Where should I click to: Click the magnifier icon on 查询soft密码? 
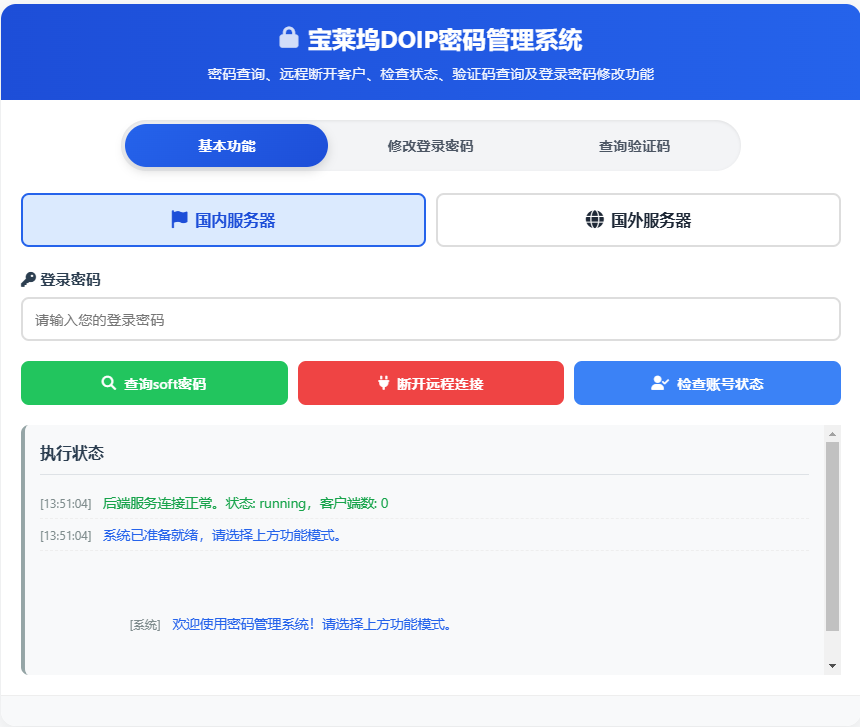click(105, 383)
